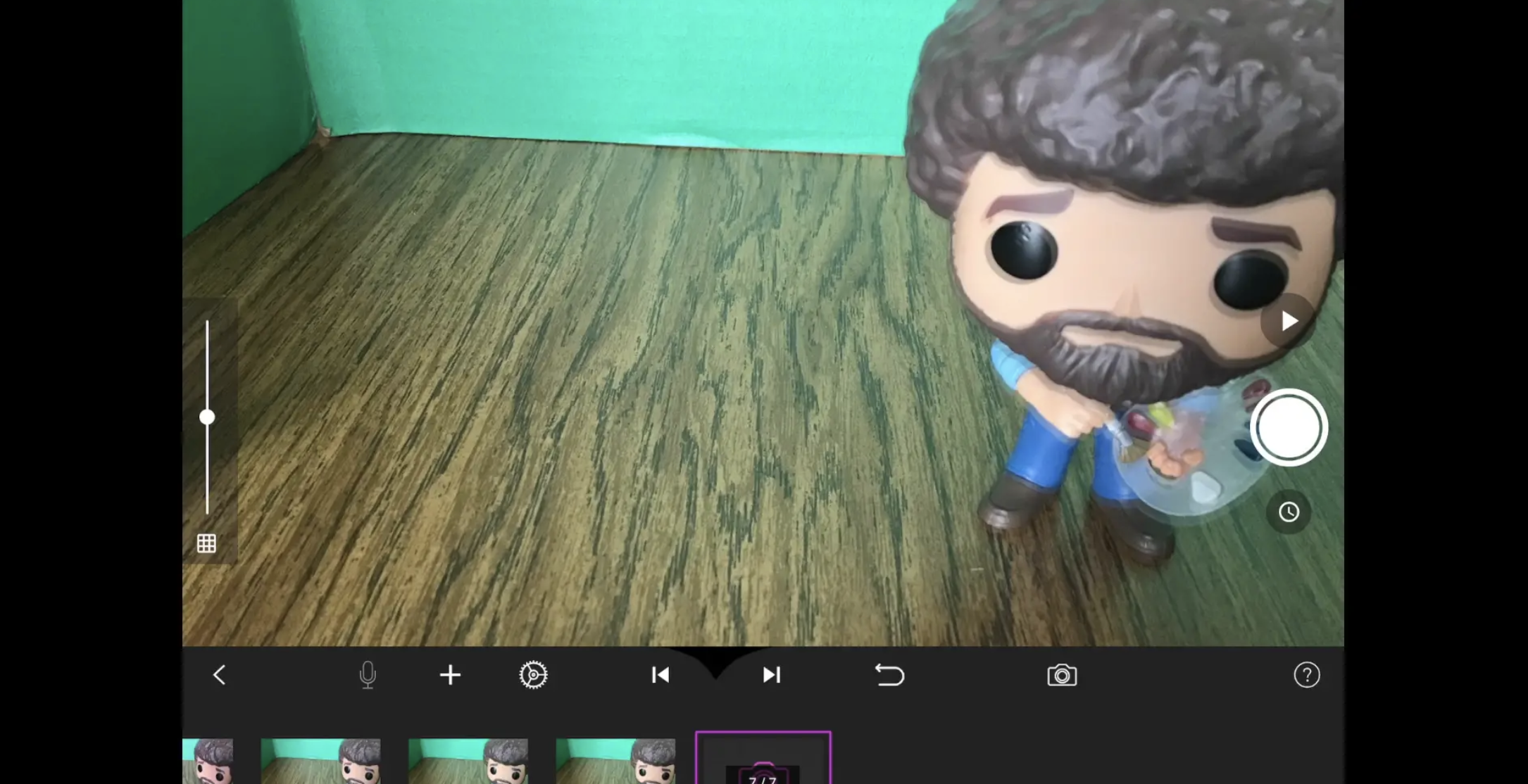Jump to first frame button

tap(660, 675)
